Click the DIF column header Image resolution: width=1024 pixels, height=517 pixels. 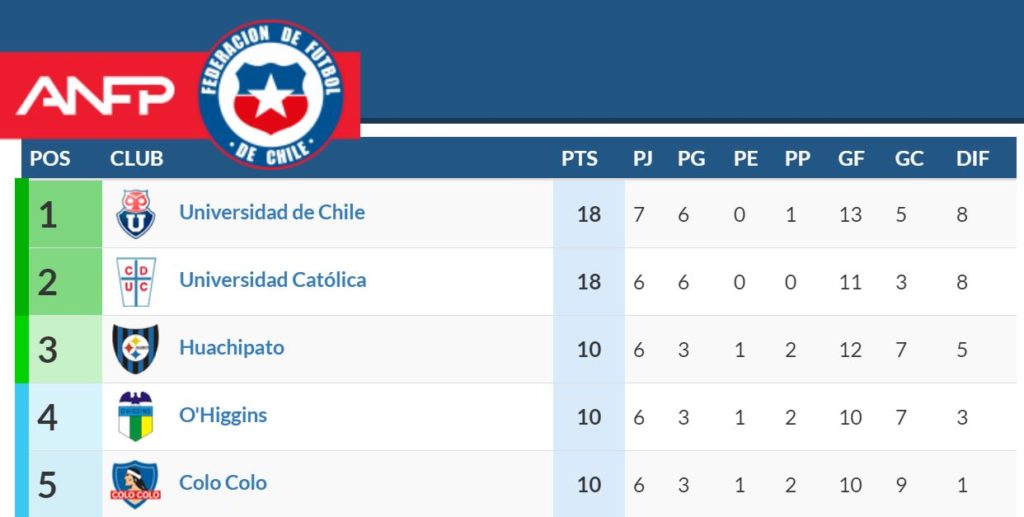(972, 158)
